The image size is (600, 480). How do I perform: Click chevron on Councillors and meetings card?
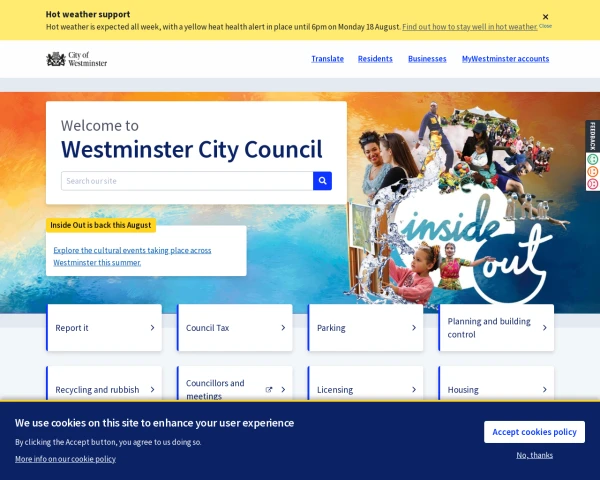tap(283, 390)
